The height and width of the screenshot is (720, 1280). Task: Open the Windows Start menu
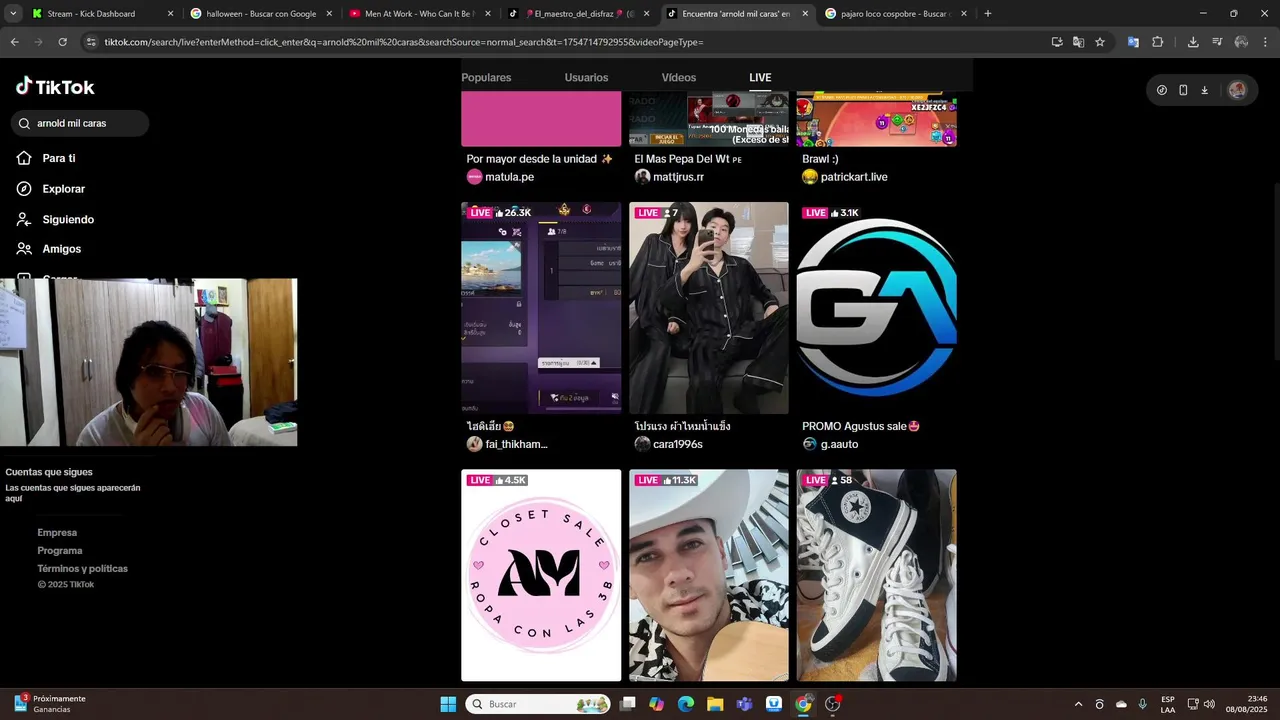click(x=448, y=704)
